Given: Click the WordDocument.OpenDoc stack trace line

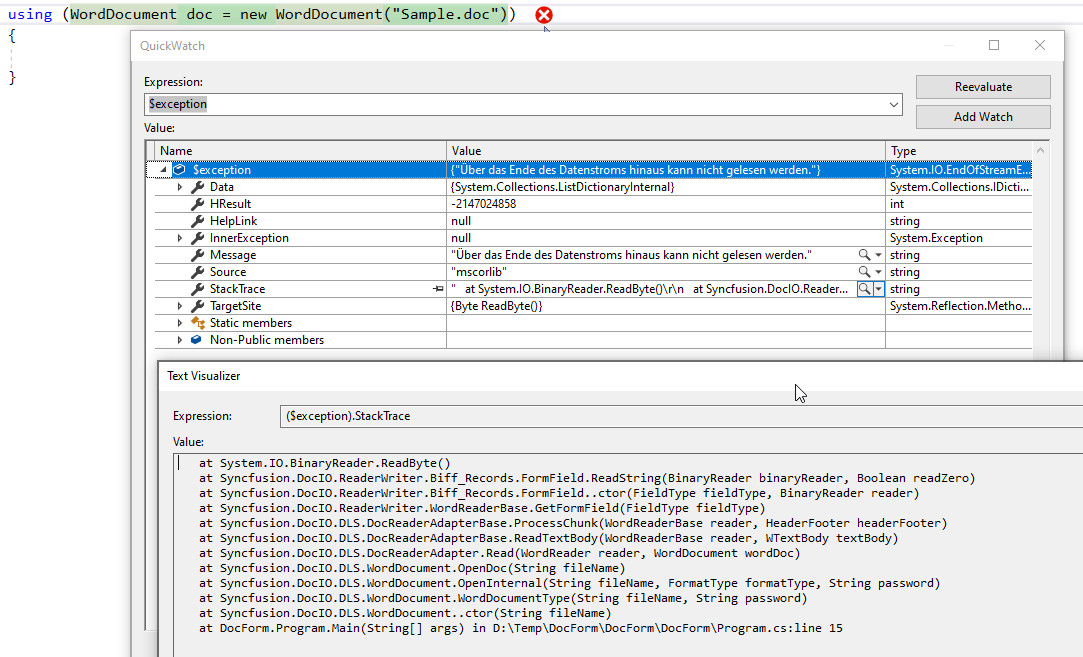Looking at the screenshot, I should coord(412,569).
